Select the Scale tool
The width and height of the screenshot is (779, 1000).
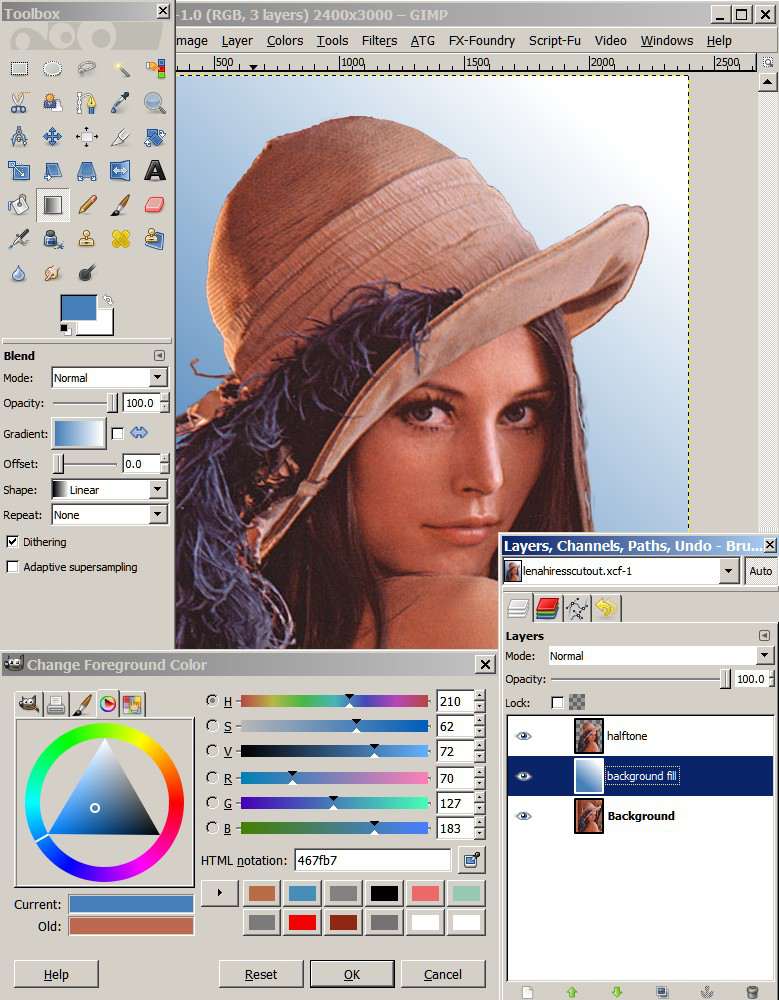pos(19,170)
